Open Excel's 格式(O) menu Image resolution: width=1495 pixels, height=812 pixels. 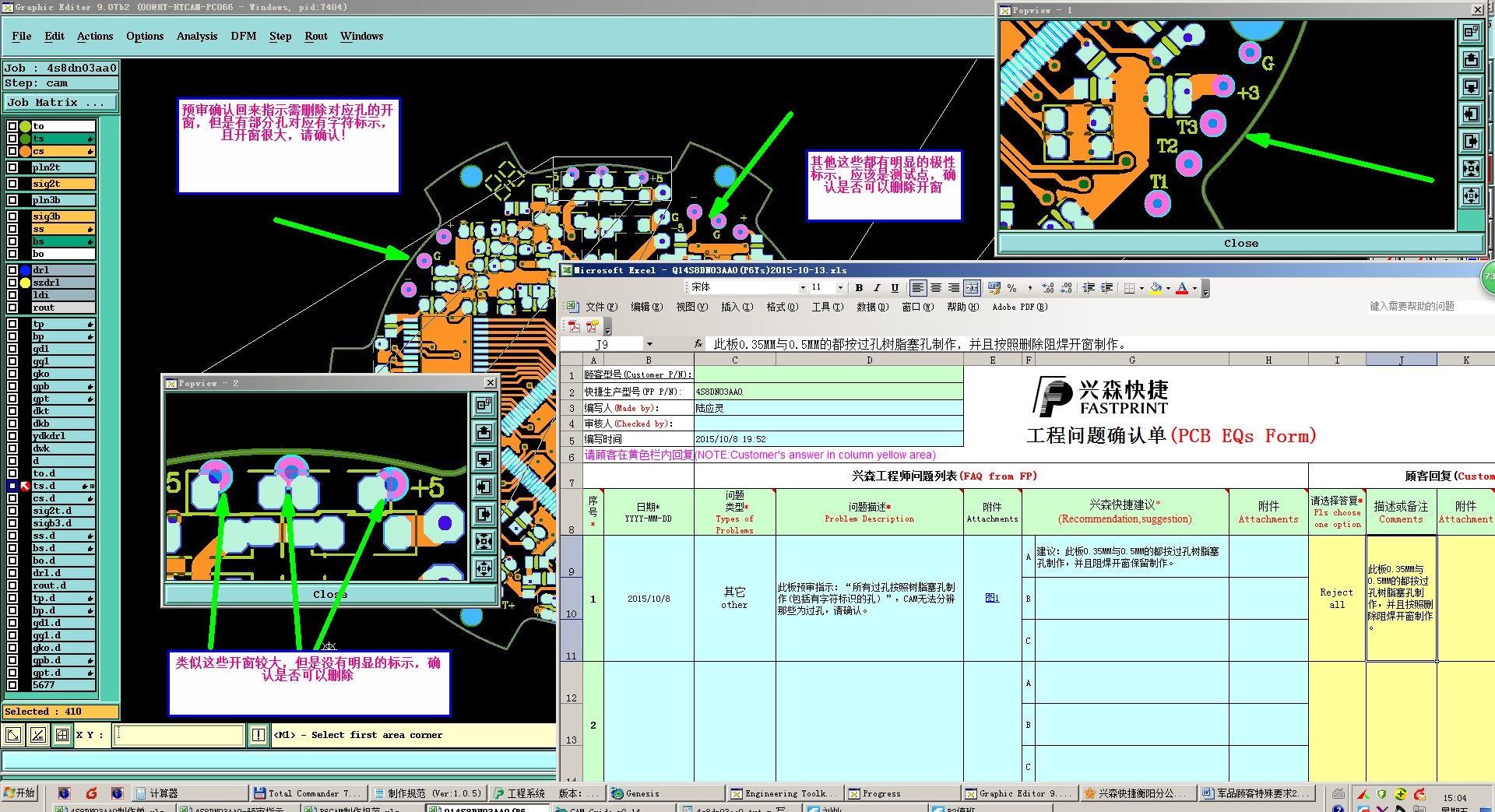[x=782, y=307]
